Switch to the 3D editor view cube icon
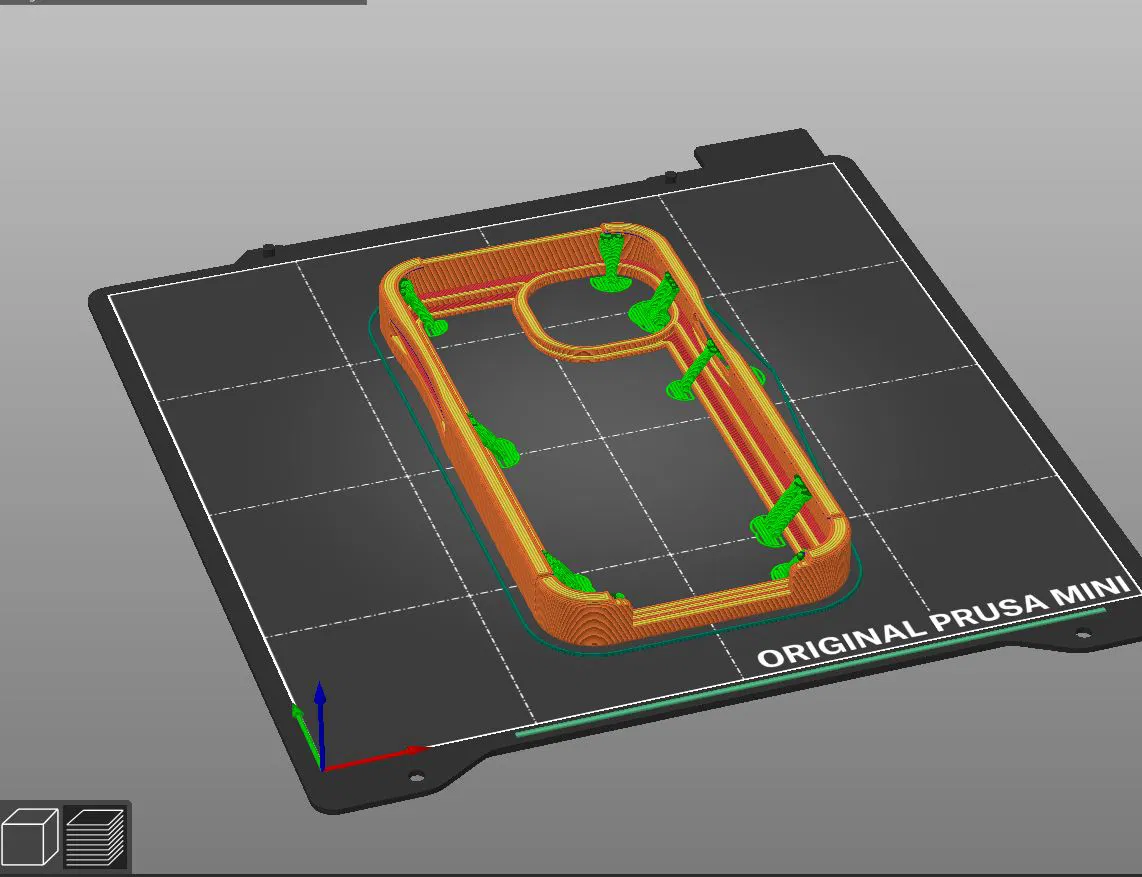 point(30,837)
